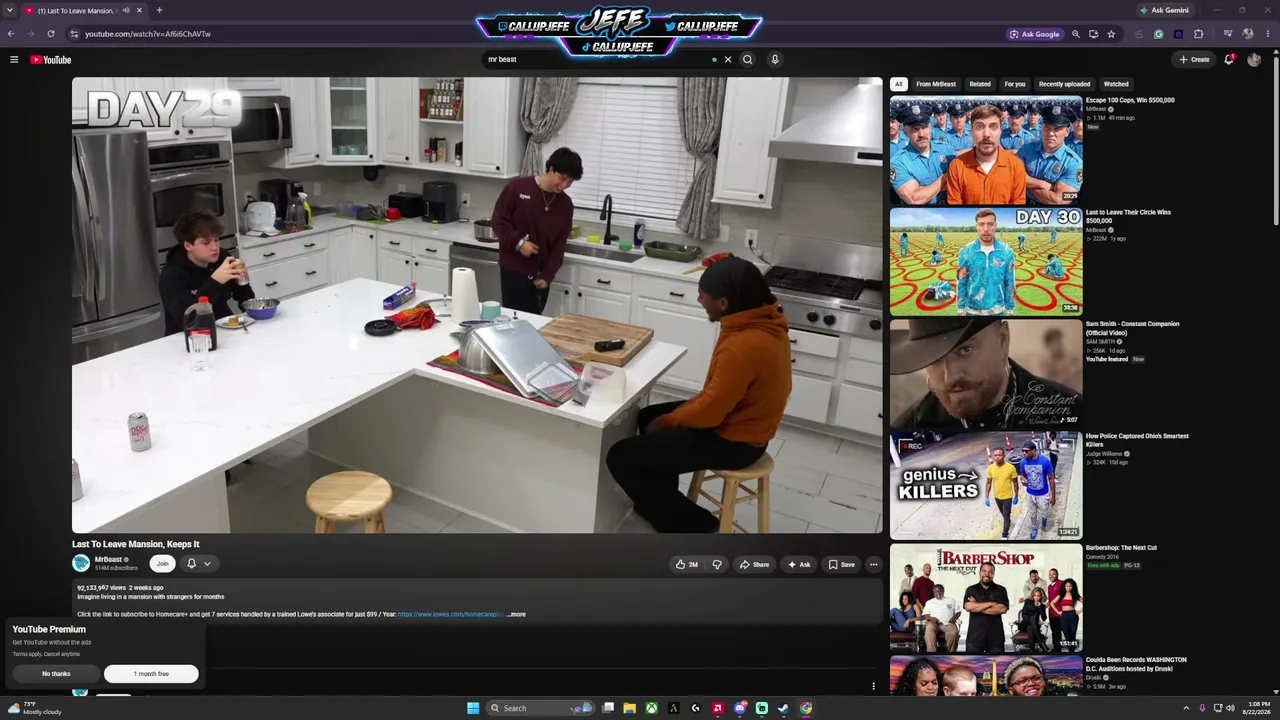The height and width of the screenshot is (720, 1280).
Task: Click the Ask button under the video
Action: pos(799,565)
